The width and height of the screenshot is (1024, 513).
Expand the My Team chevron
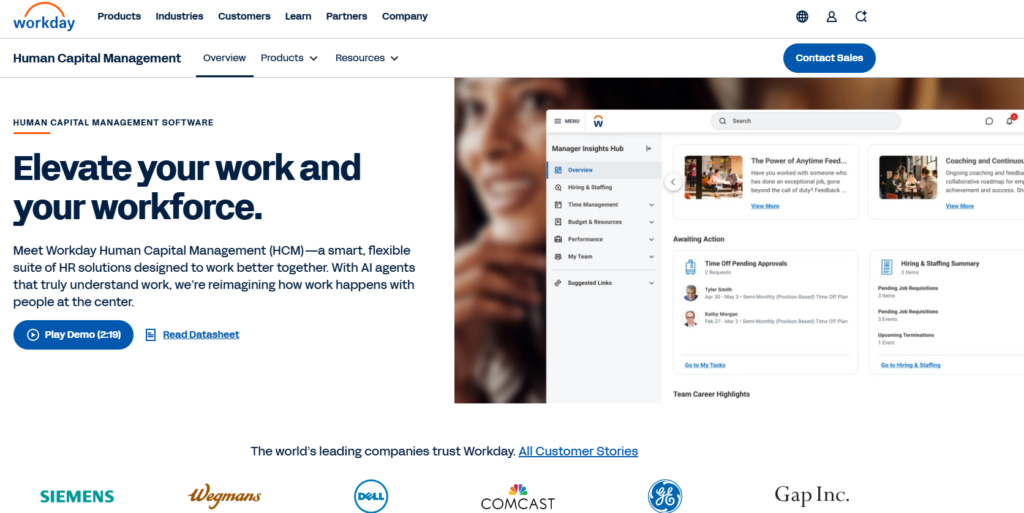[x=651, y=256]
